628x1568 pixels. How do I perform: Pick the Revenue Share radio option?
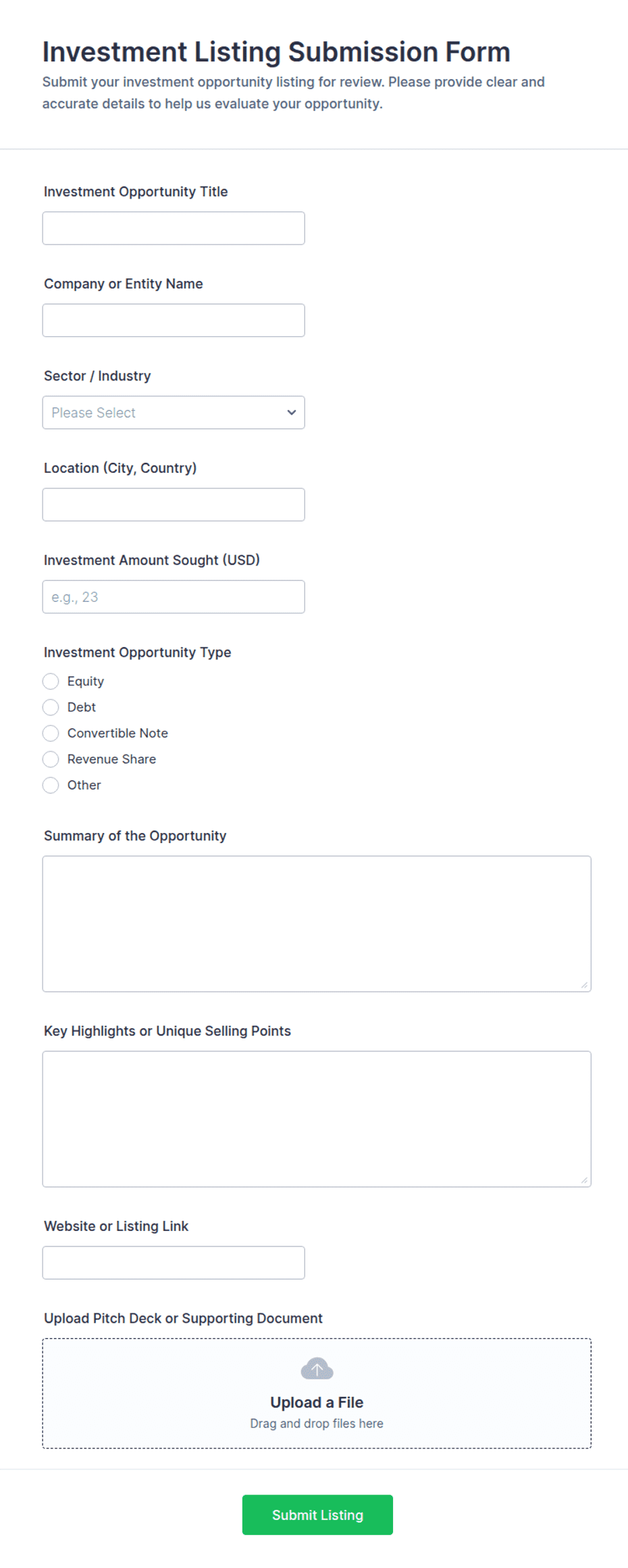pos(51,759)
